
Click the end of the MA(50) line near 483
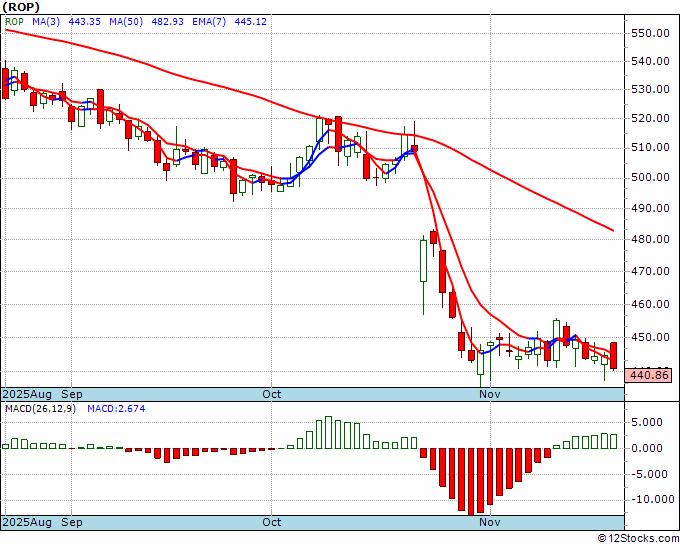click(613, 230)
